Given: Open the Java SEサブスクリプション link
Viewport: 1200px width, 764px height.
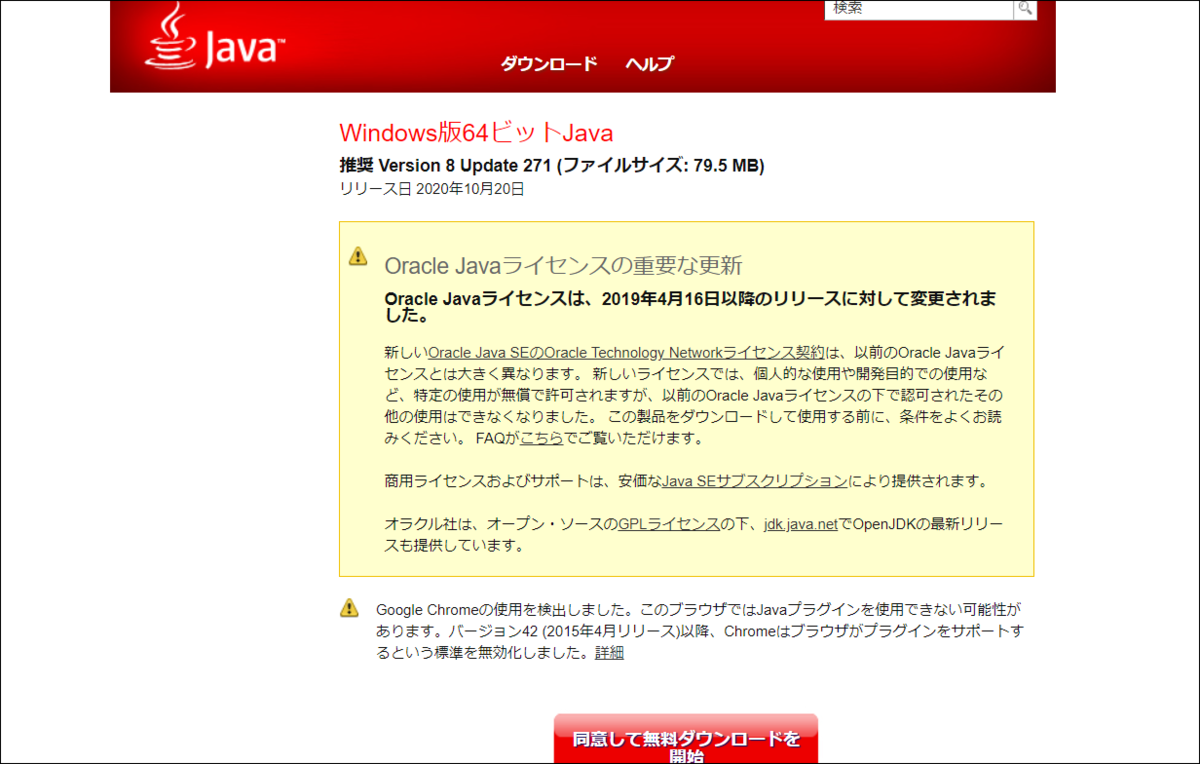Looking at the screenshot, I should pos(755,481).
